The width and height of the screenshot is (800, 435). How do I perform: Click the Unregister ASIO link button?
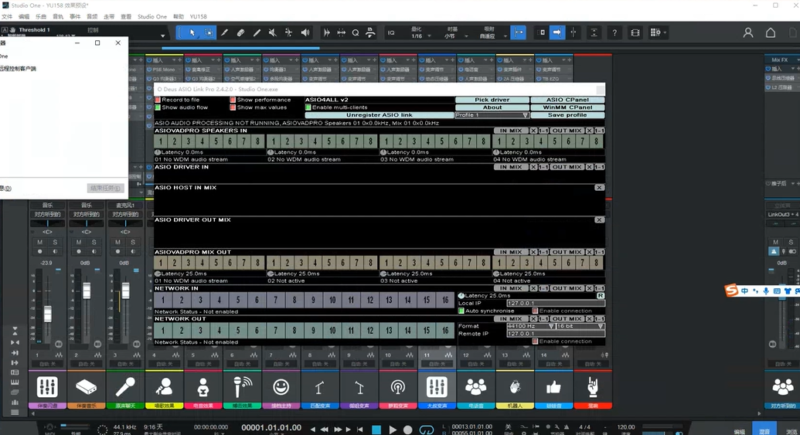click(378, 115)
